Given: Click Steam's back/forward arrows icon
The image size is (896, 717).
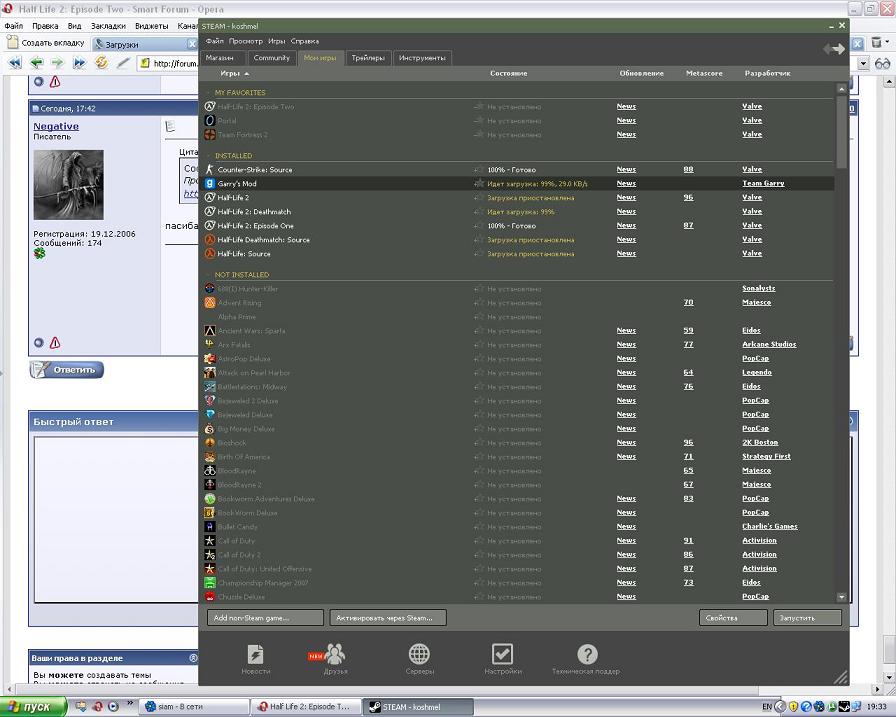Looking at the screenshot, I should [x=834, y=50].
